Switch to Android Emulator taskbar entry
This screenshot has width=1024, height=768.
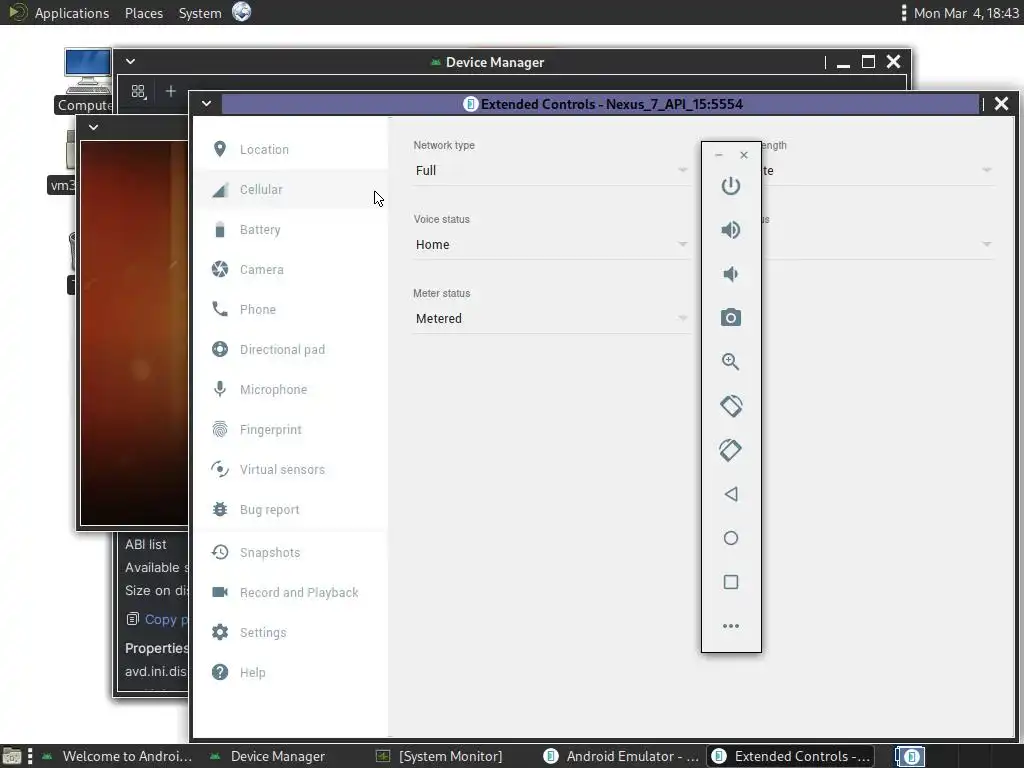click(x=621, y=756)
